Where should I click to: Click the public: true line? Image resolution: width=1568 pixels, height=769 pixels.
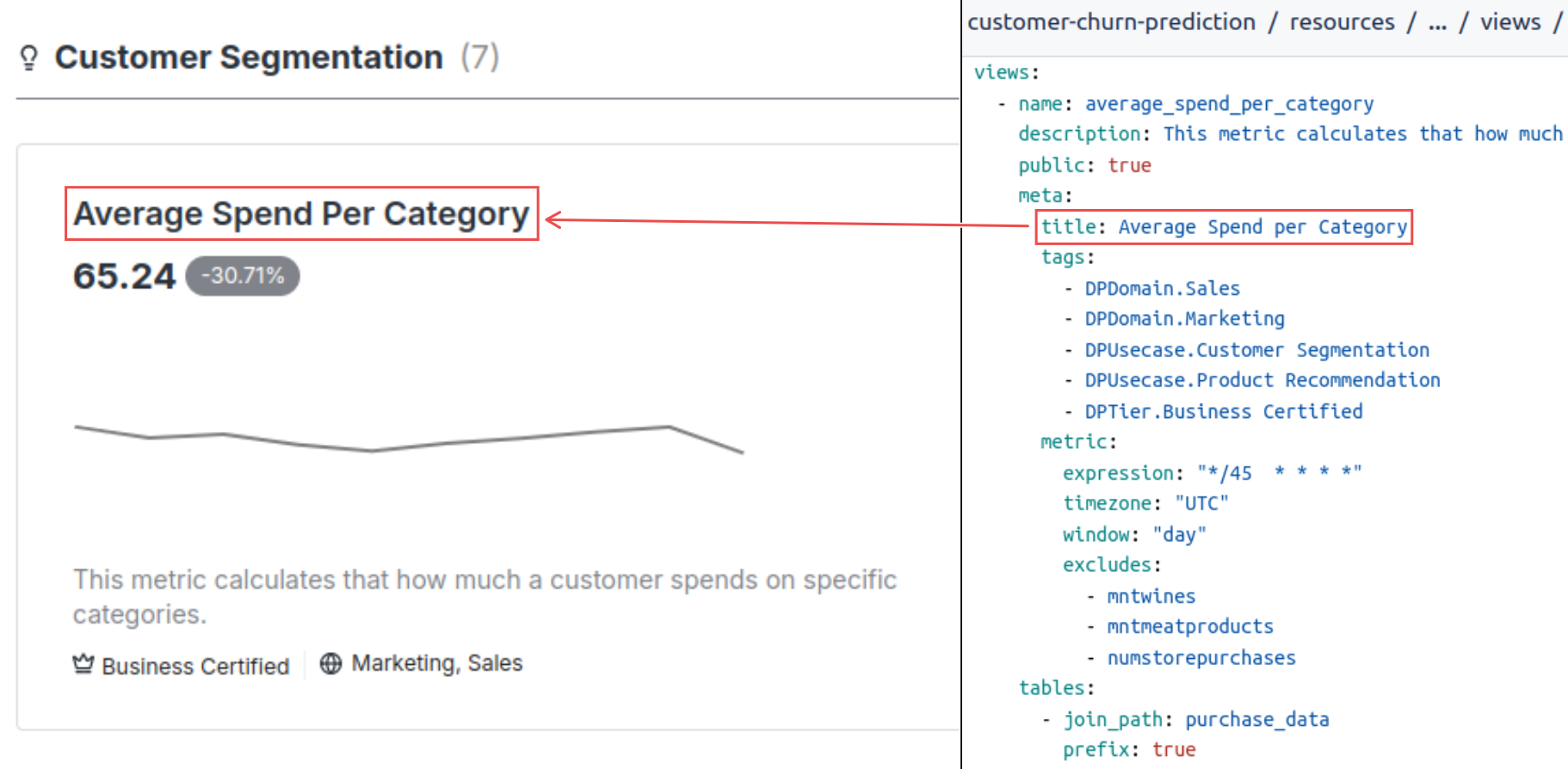pos(1084,165)
